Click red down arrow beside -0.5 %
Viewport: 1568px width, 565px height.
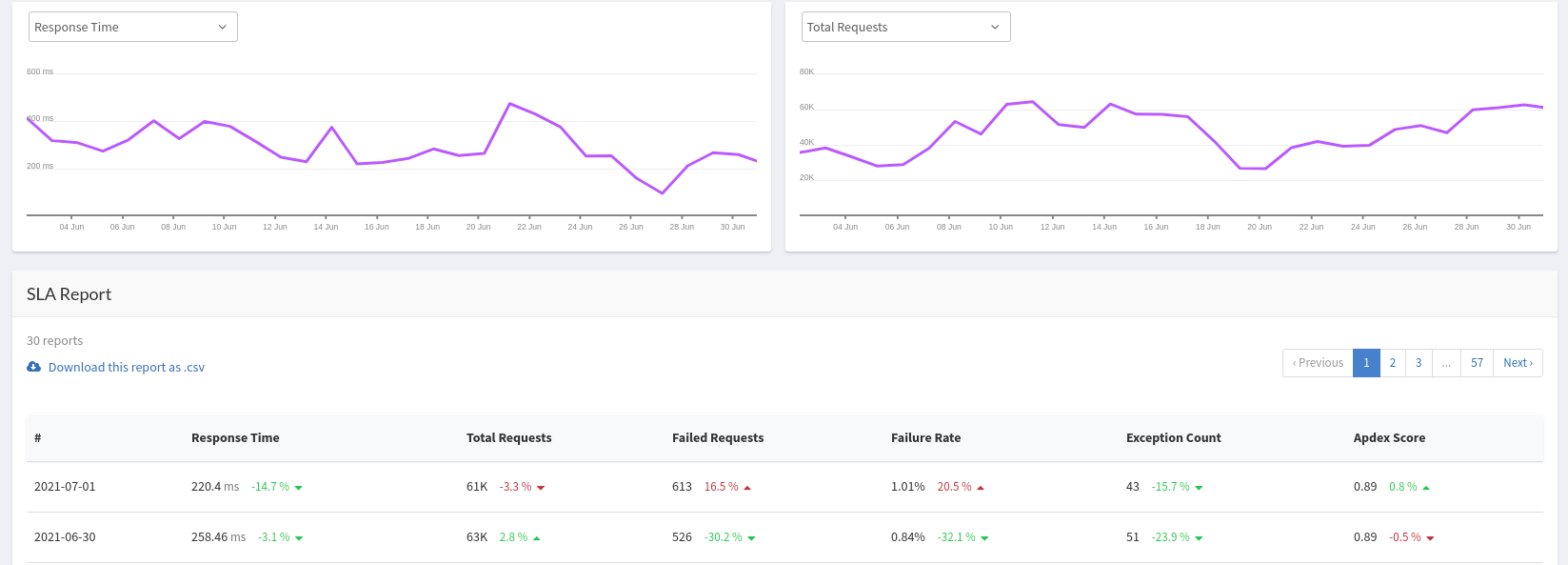[x=1430, y=538]
